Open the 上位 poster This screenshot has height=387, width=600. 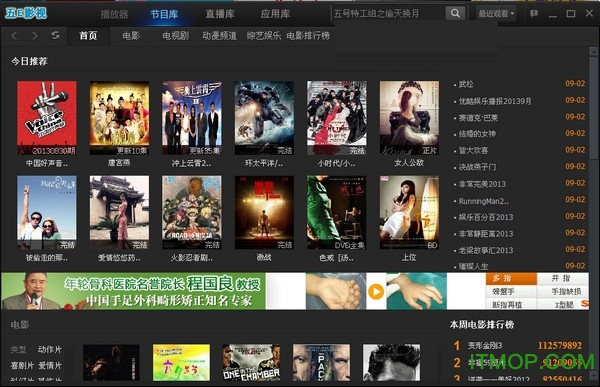click(x=409, y=212)
